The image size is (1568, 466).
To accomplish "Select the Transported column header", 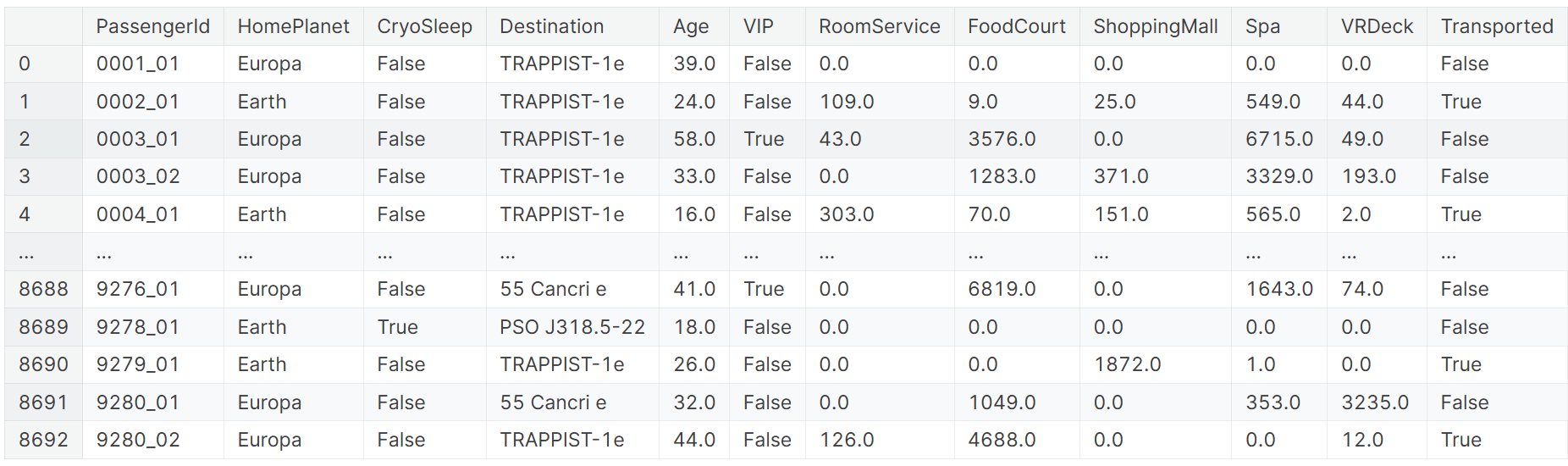I will pos(1497,26).
